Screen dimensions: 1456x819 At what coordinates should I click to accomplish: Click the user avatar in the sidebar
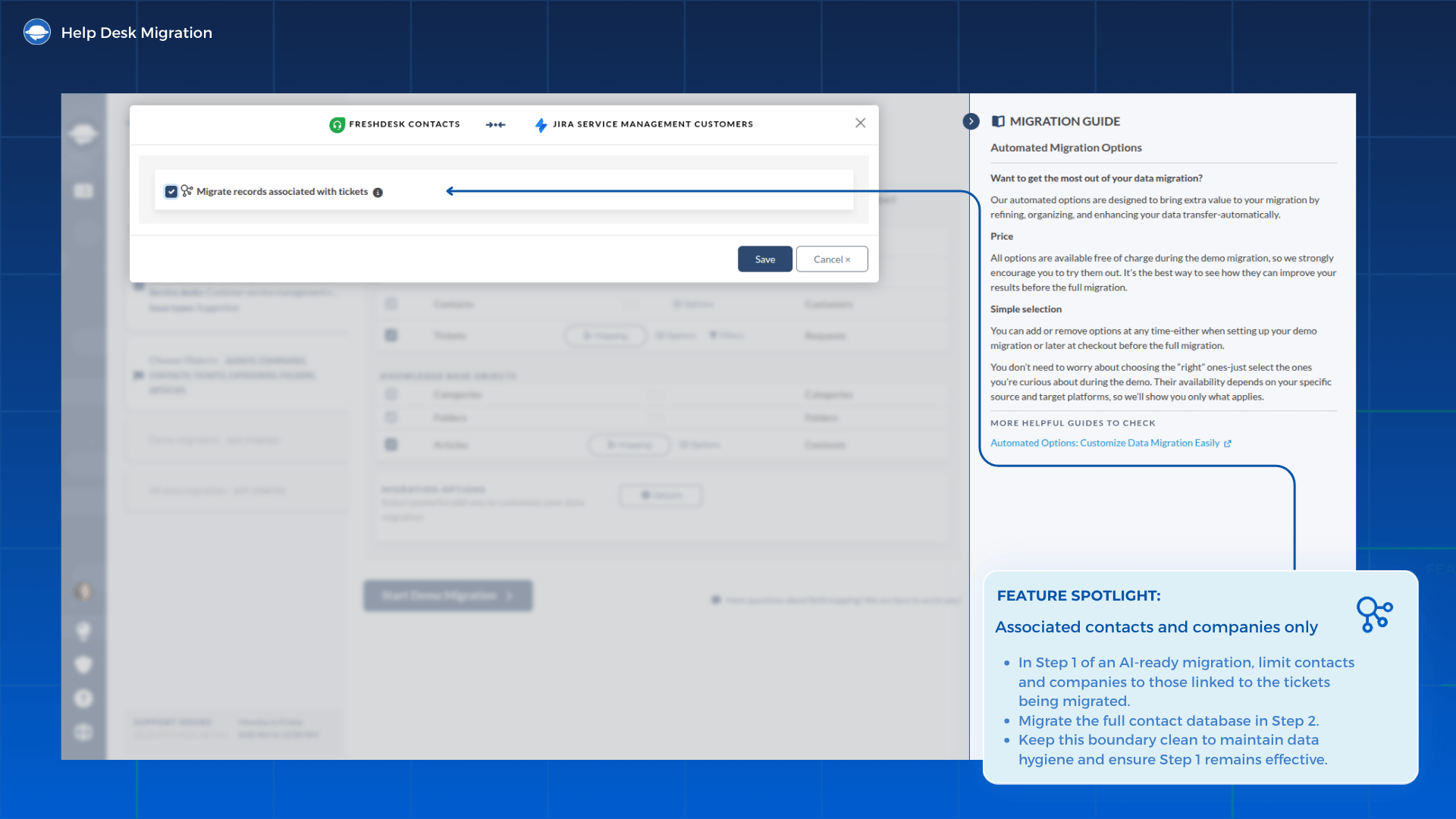[83, 591]
